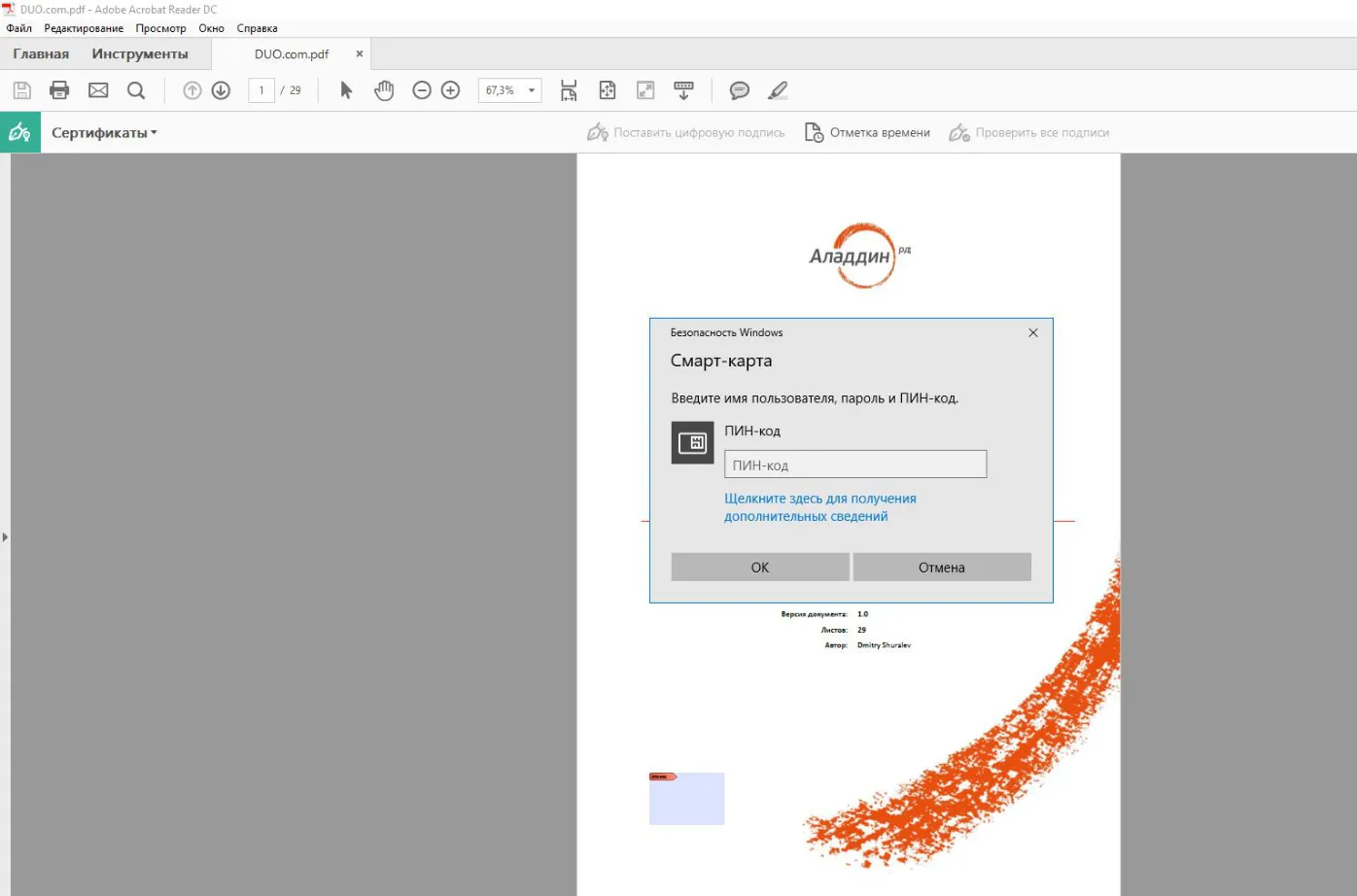The image size is (1357, 896).
Task: Click the green Certificates tool icon
Action: 20,132
